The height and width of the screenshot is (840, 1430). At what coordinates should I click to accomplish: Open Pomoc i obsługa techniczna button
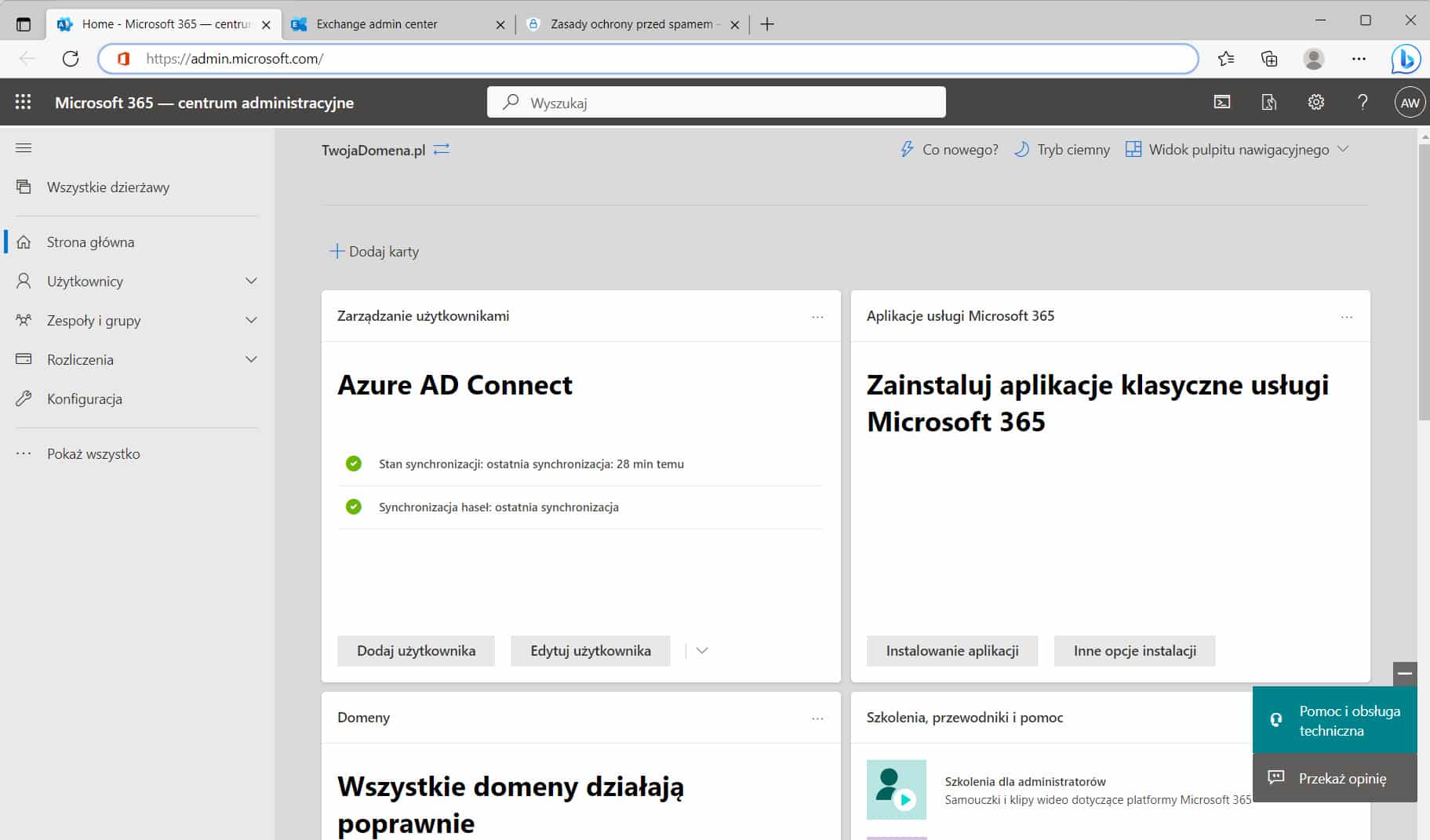[x=1335, y=720]
